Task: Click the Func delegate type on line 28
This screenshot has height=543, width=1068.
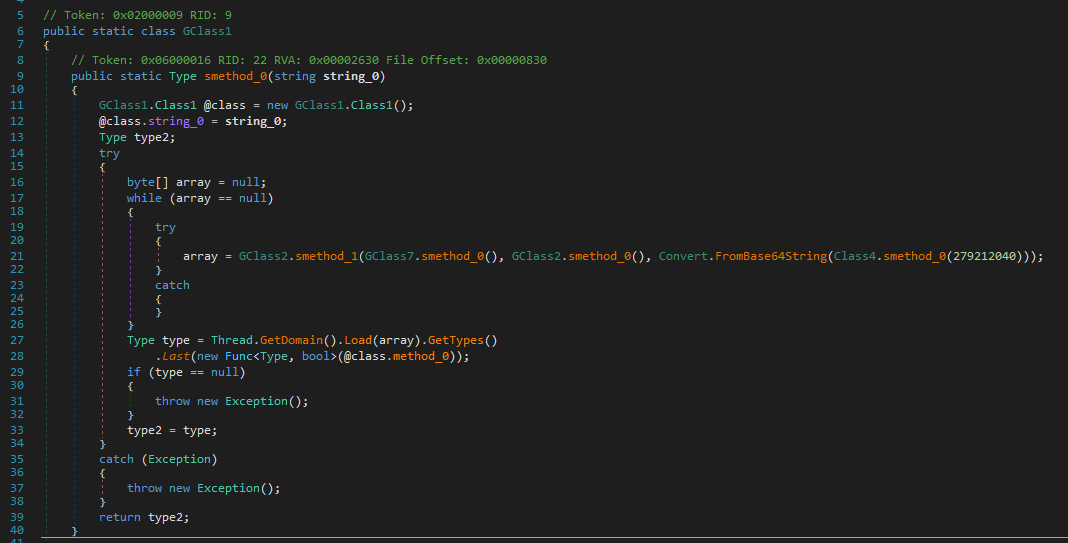Action: (x=238, y=356)
